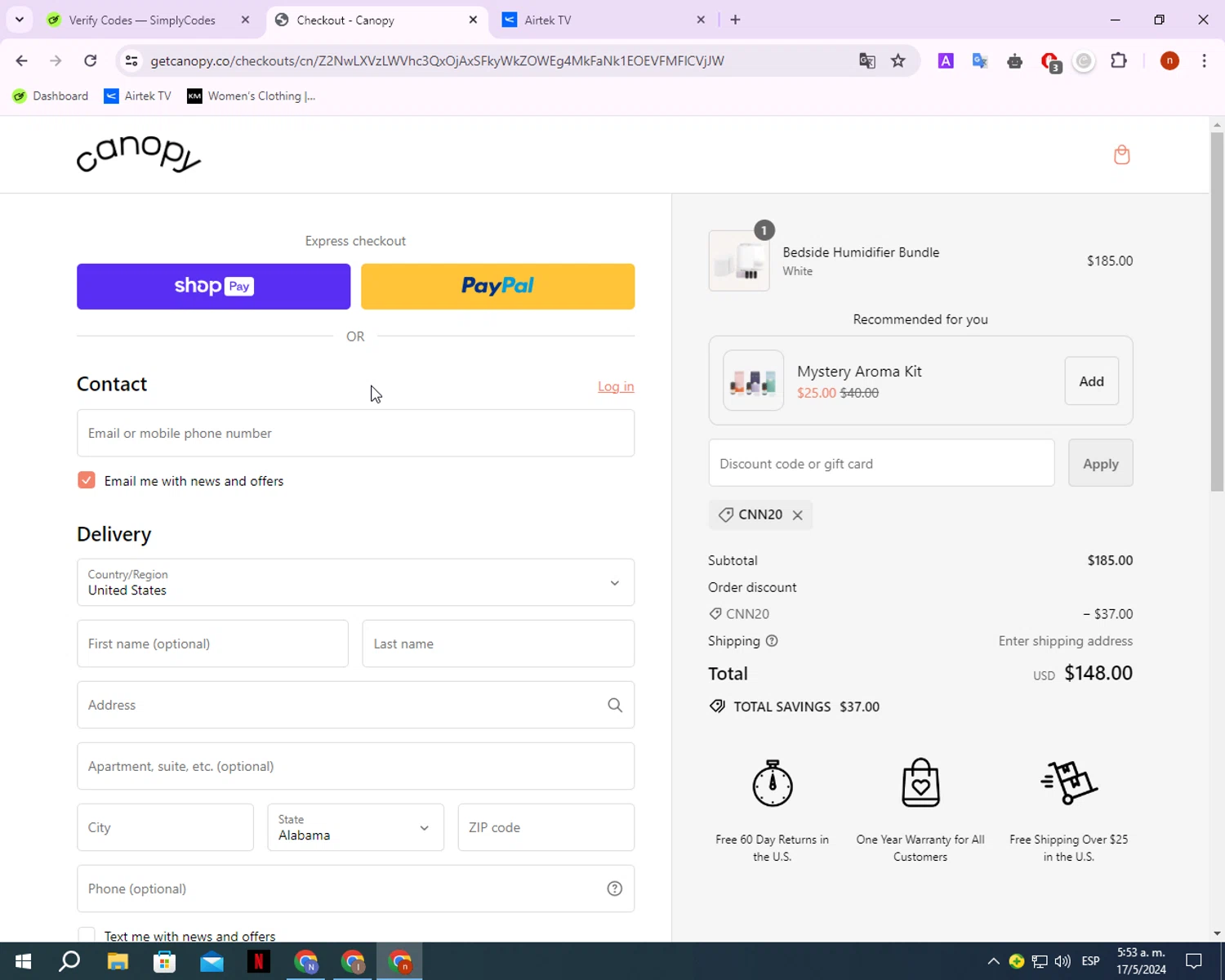Click the City field

[165, 827]
